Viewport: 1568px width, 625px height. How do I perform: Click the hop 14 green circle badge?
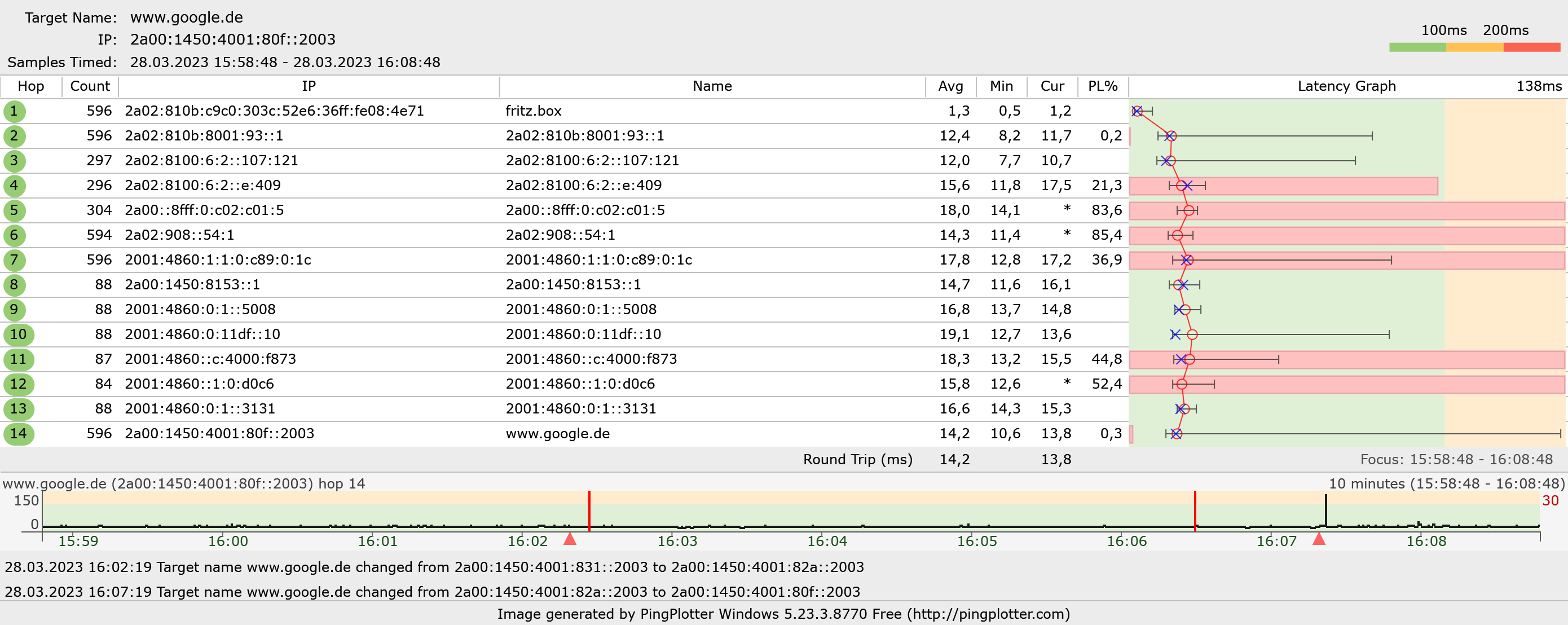click(18, 434)
